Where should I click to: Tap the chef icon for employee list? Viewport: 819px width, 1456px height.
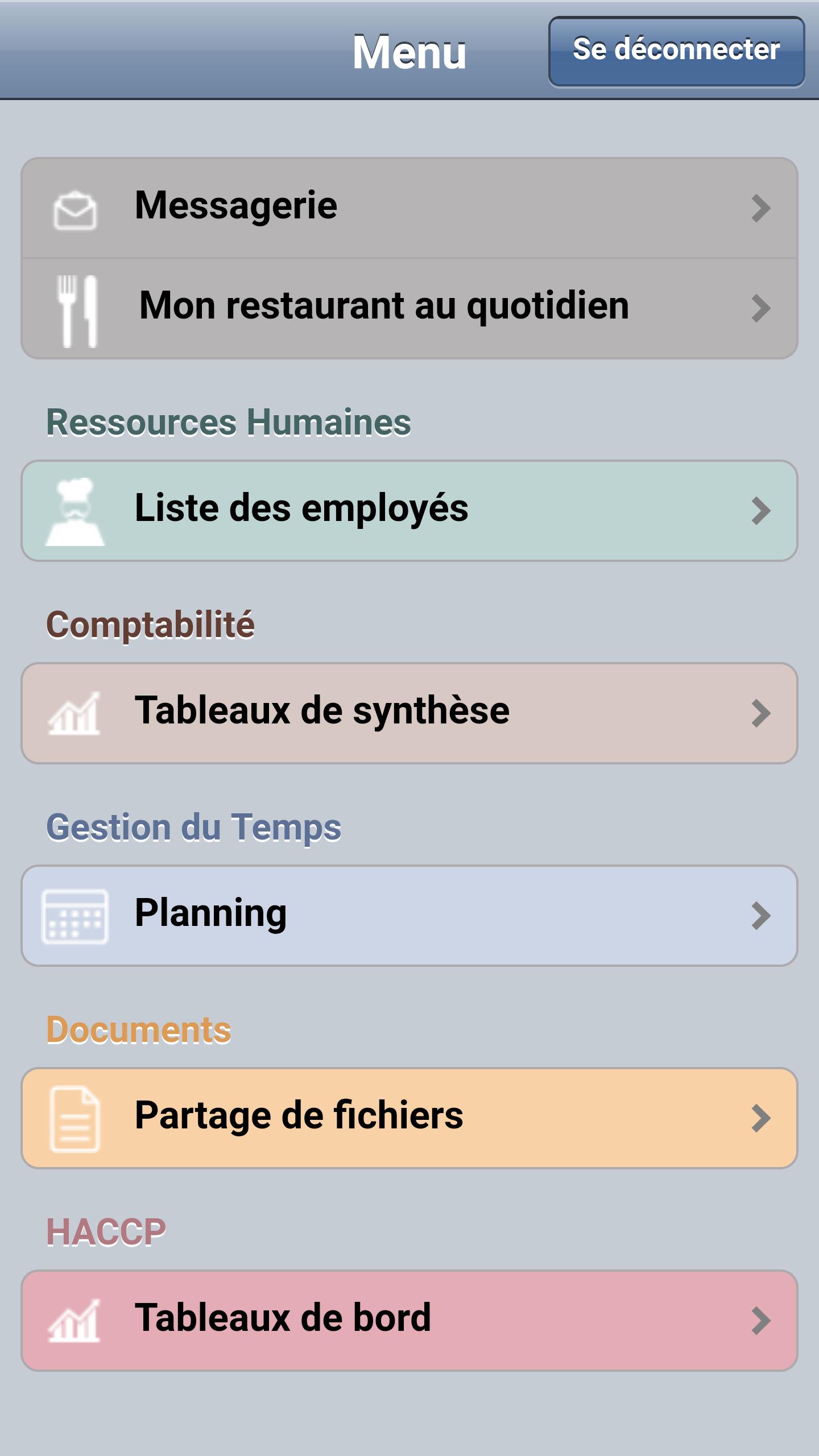(75, 511)
